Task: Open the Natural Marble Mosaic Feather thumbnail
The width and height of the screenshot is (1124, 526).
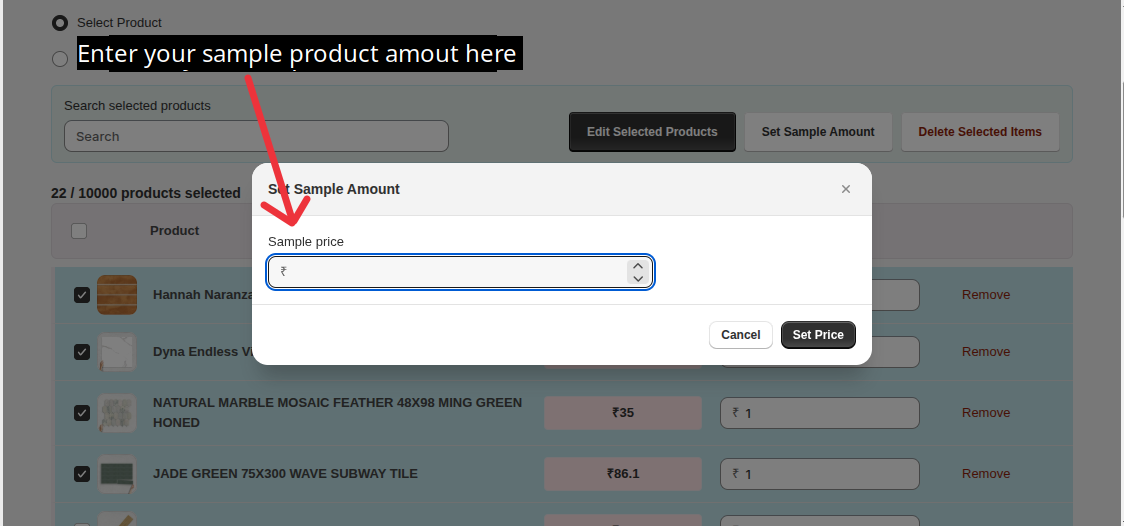Action: (117, 413)
